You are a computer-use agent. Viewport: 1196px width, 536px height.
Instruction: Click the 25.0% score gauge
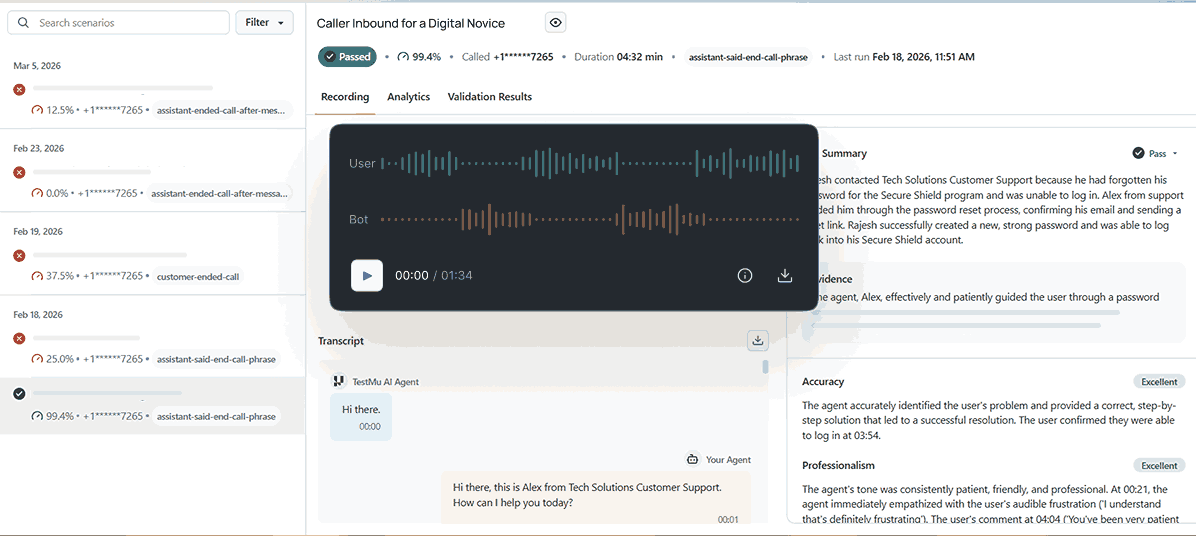37,359
